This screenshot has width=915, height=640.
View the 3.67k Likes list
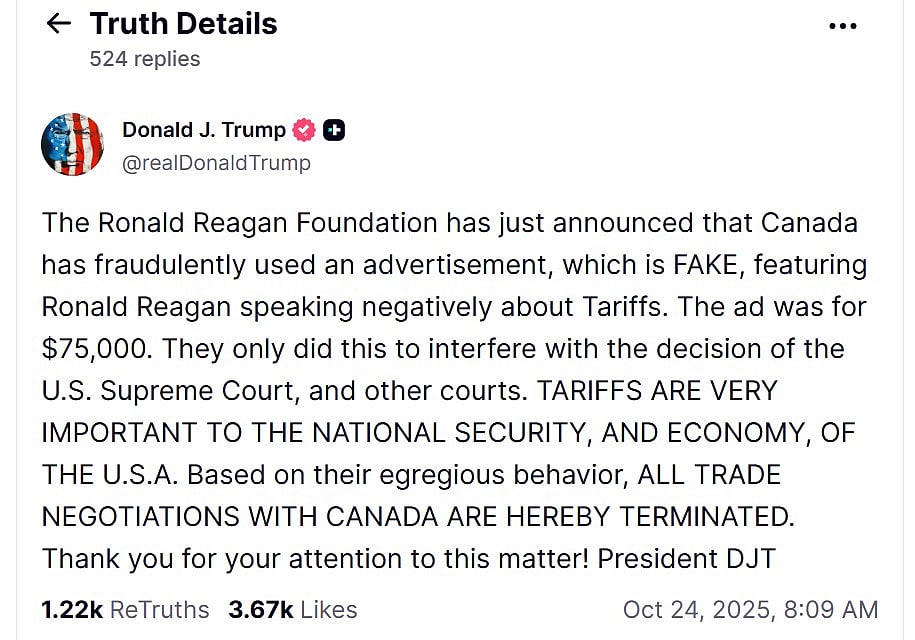[x=292, y=609]
